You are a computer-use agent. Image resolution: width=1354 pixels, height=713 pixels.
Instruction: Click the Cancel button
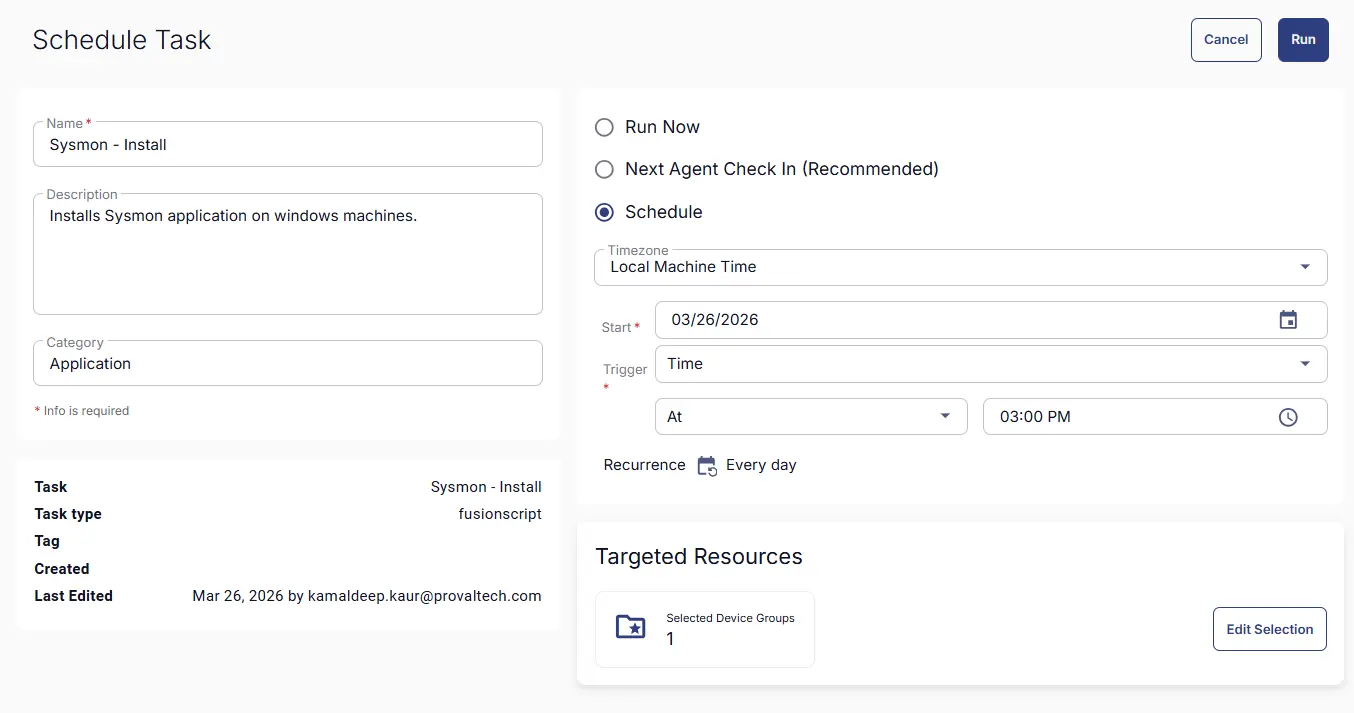[1225, 40]
